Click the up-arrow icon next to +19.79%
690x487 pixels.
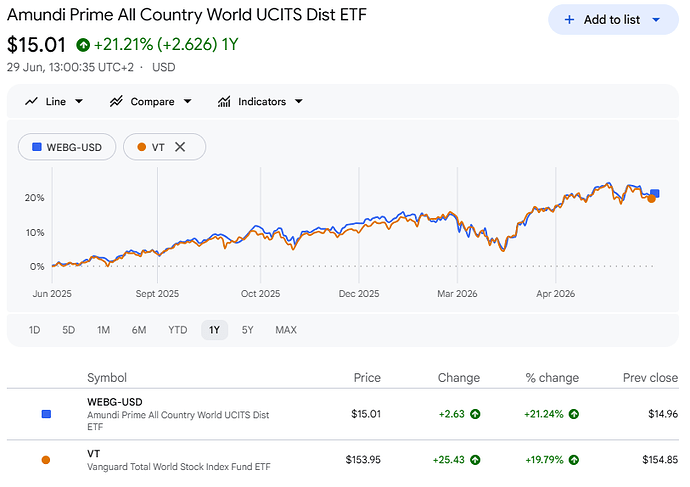coord(574,460)
